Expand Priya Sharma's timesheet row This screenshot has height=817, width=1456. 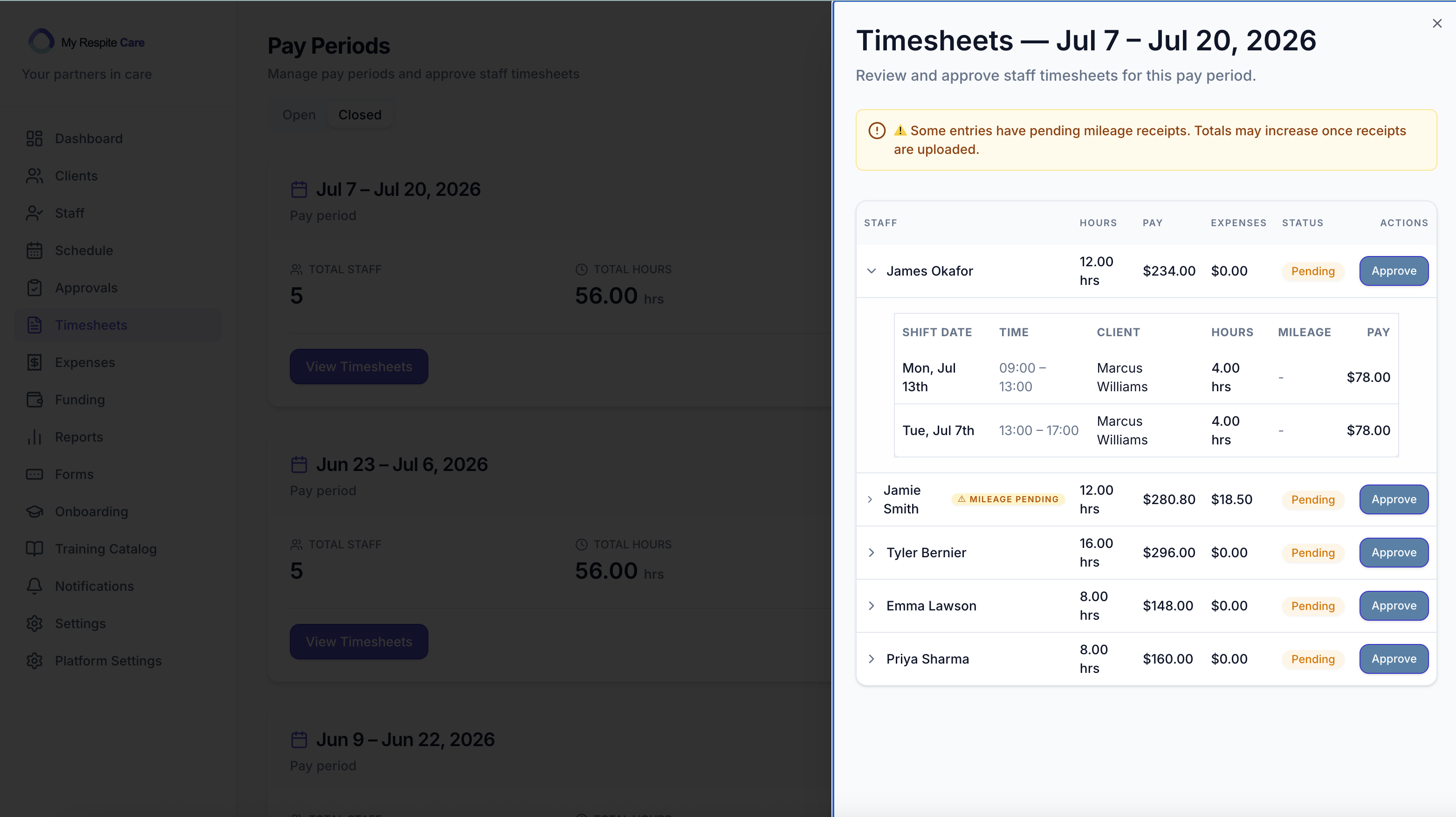pos(871,659)
